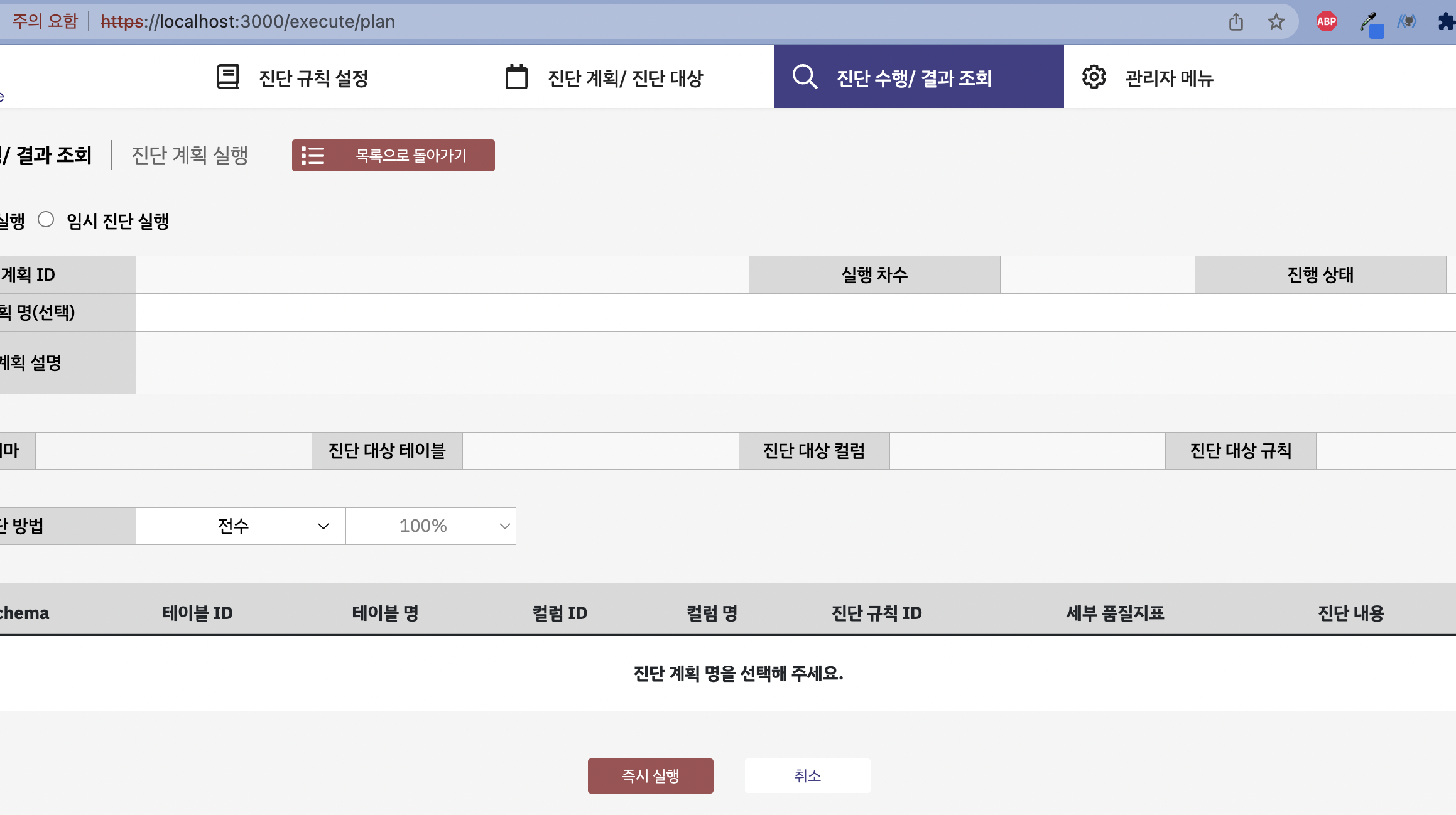This screenshot has width=1456, height=815.
Task: Click the magnifier icon in active tab
Action: tap(805, 77)
